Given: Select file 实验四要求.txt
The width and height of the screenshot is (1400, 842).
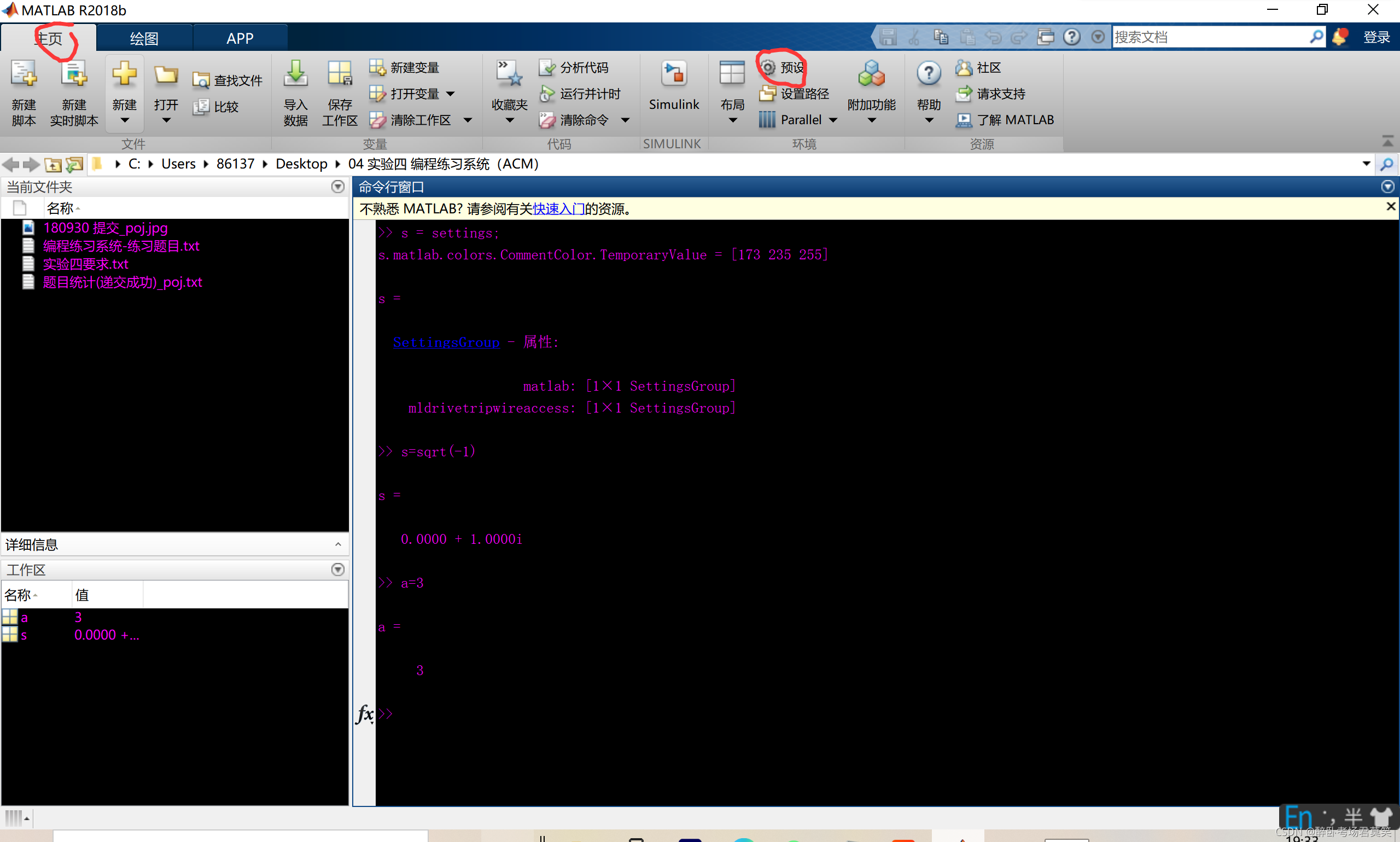Looking at the screenshot, I should point(86,264).
